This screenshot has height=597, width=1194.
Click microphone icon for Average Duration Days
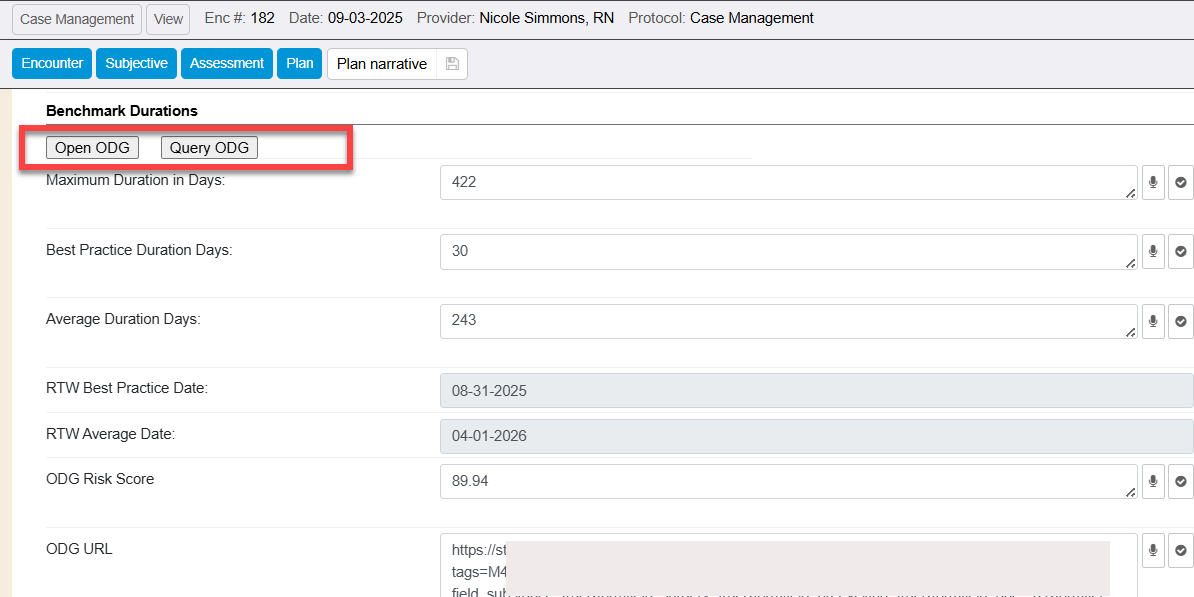[1153, 321]
